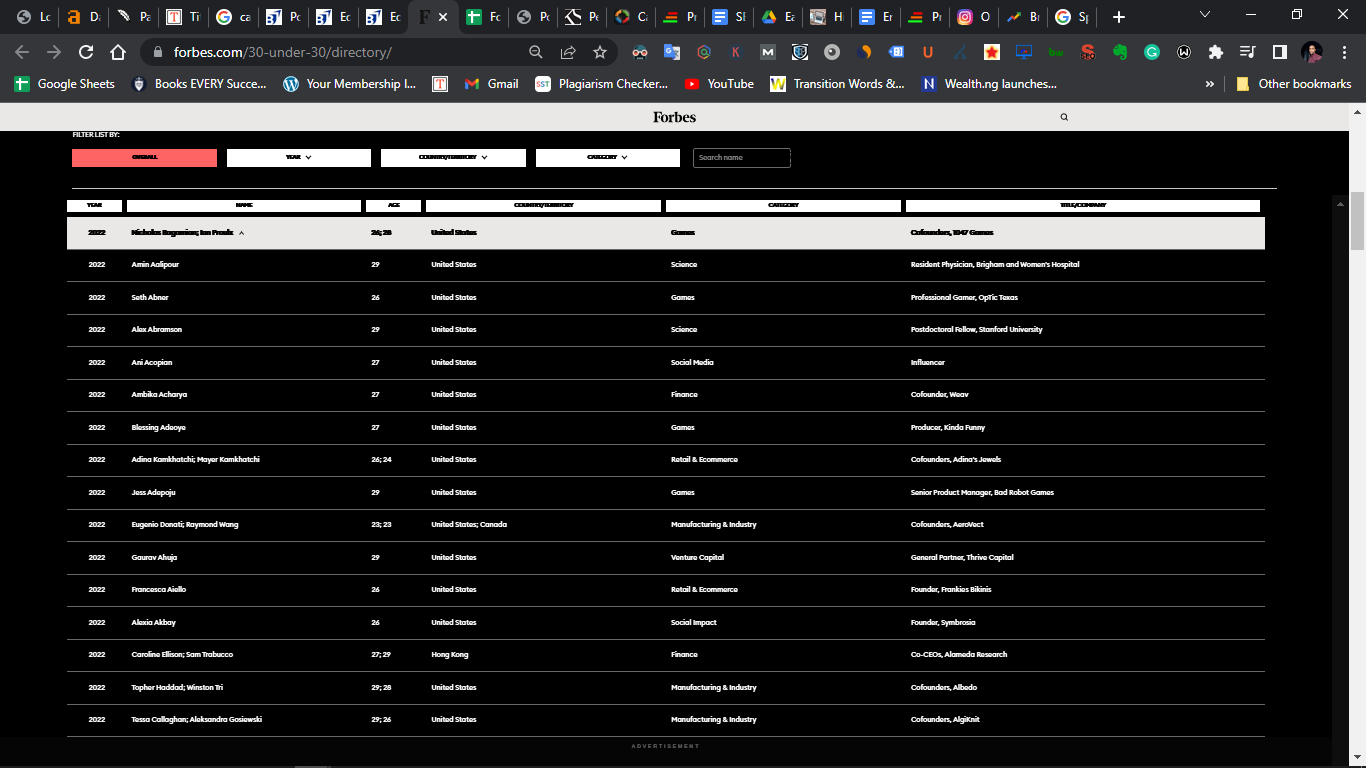Bookmark this page using the star icon
1366x768 pixels.
point(600,52)
